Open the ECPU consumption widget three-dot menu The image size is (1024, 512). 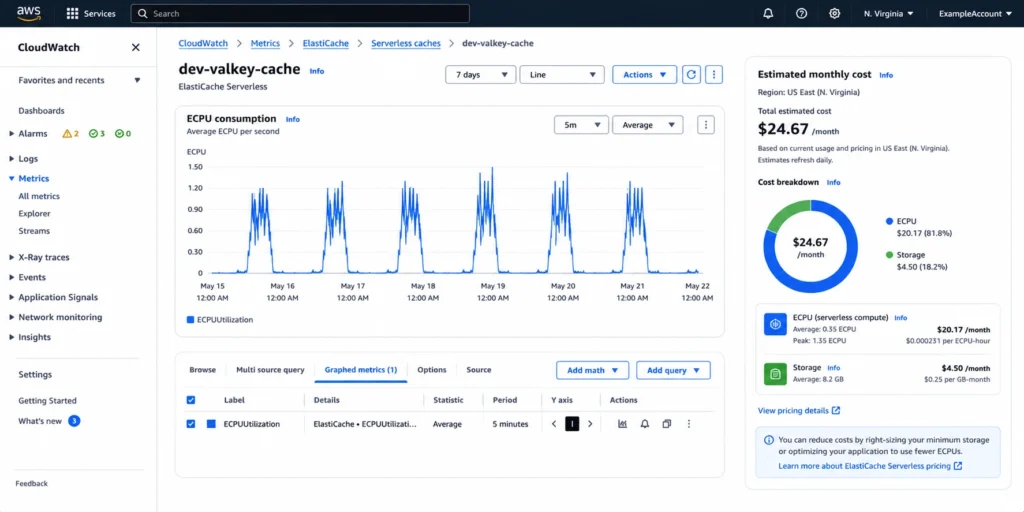[705, 125]
